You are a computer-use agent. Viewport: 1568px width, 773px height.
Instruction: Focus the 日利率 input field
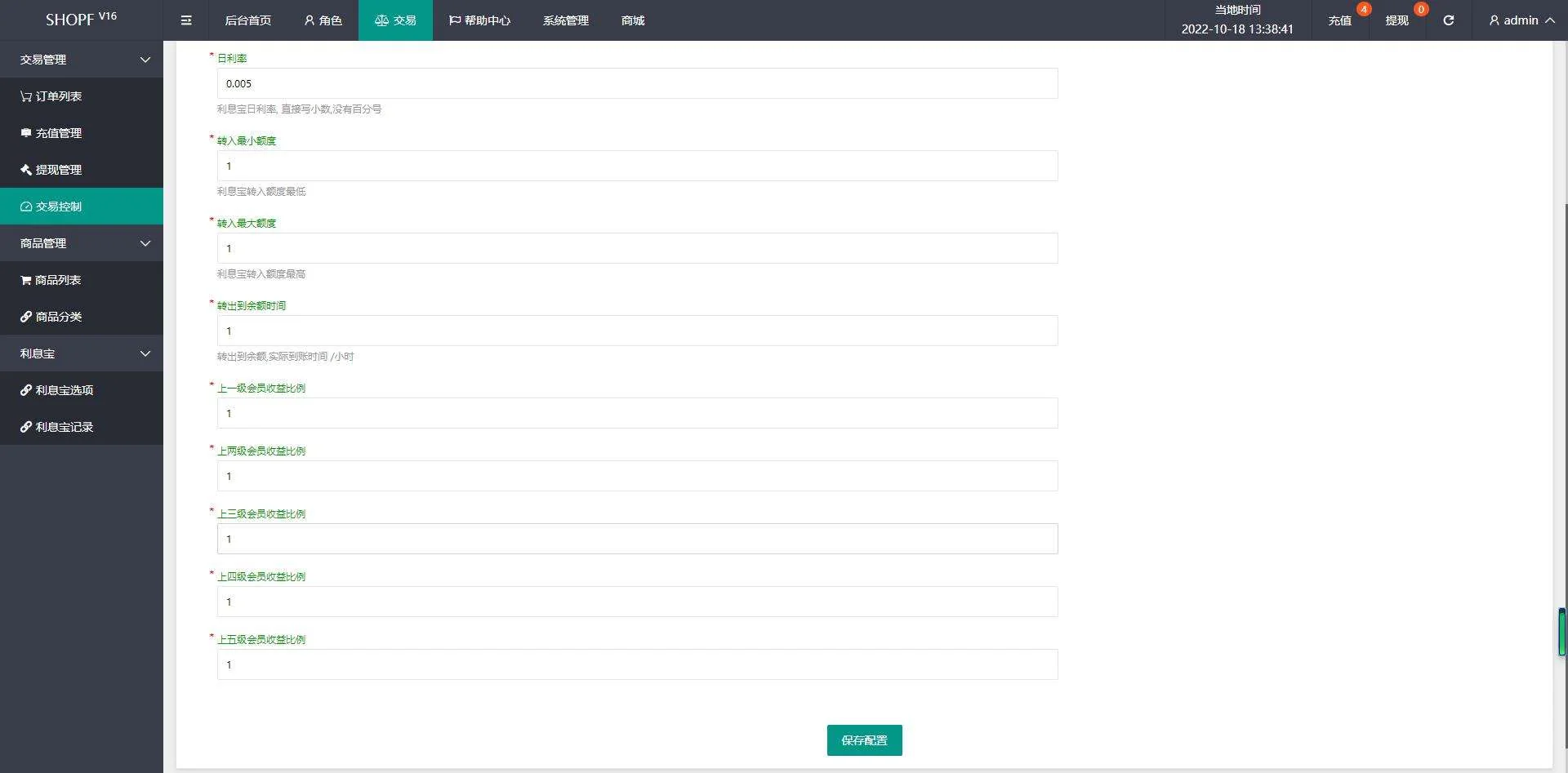point(637,83)
